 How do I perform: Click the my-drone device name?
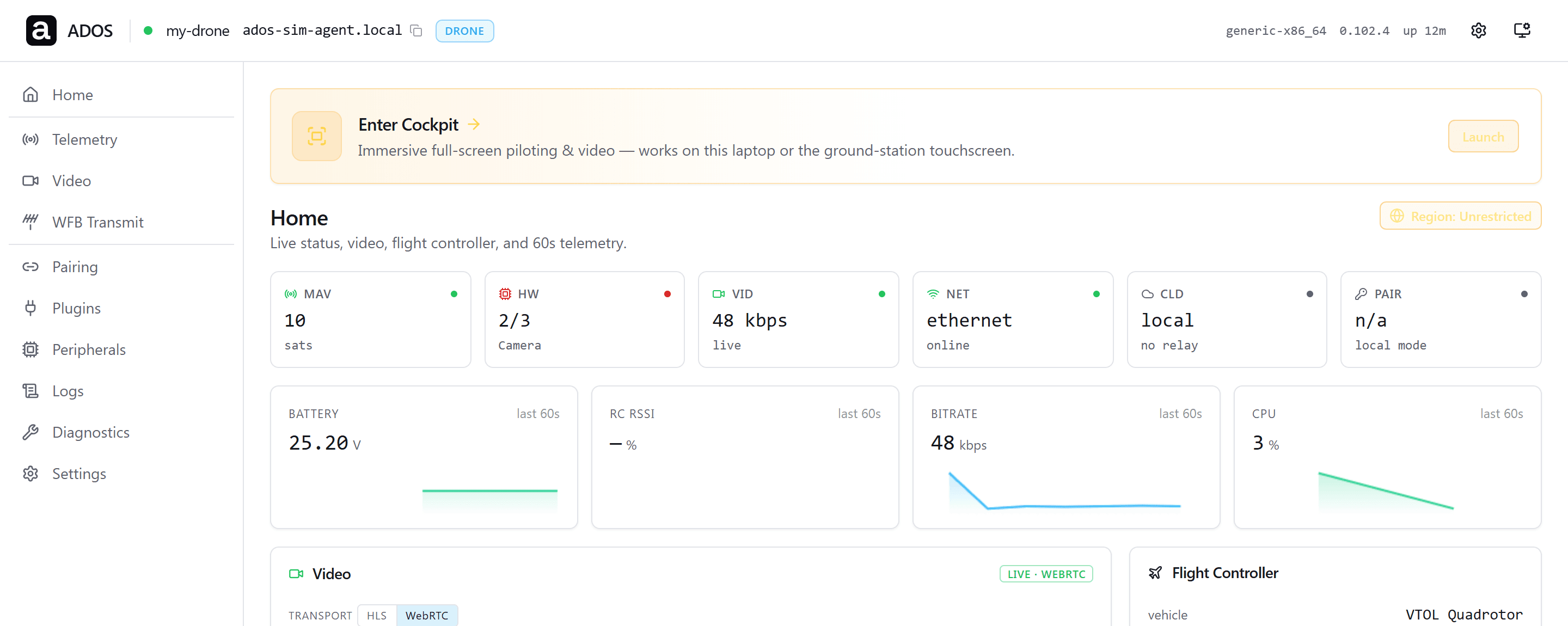(x=197, y=30)
